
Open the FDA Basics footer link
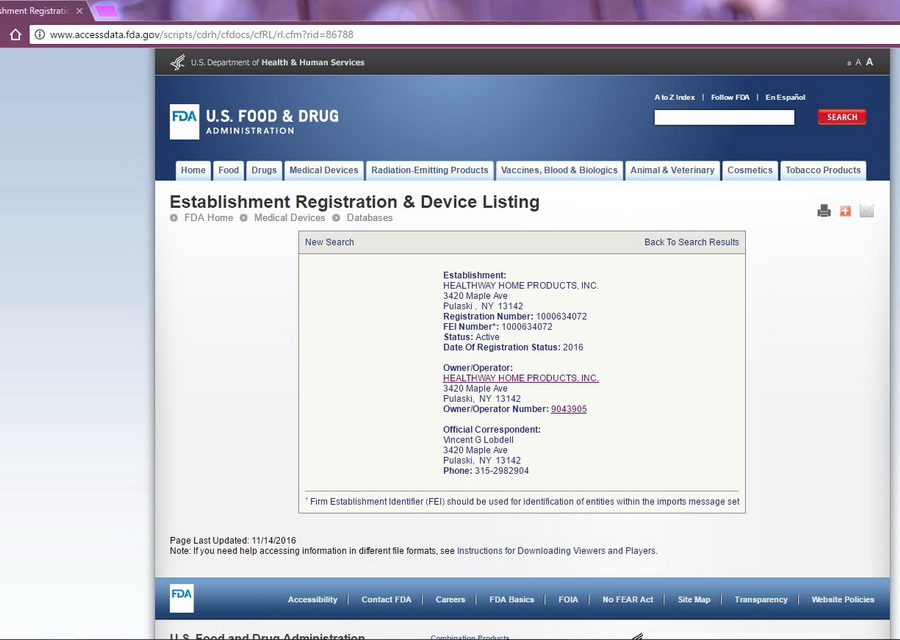pyautogui.click(x=511, y=600)
